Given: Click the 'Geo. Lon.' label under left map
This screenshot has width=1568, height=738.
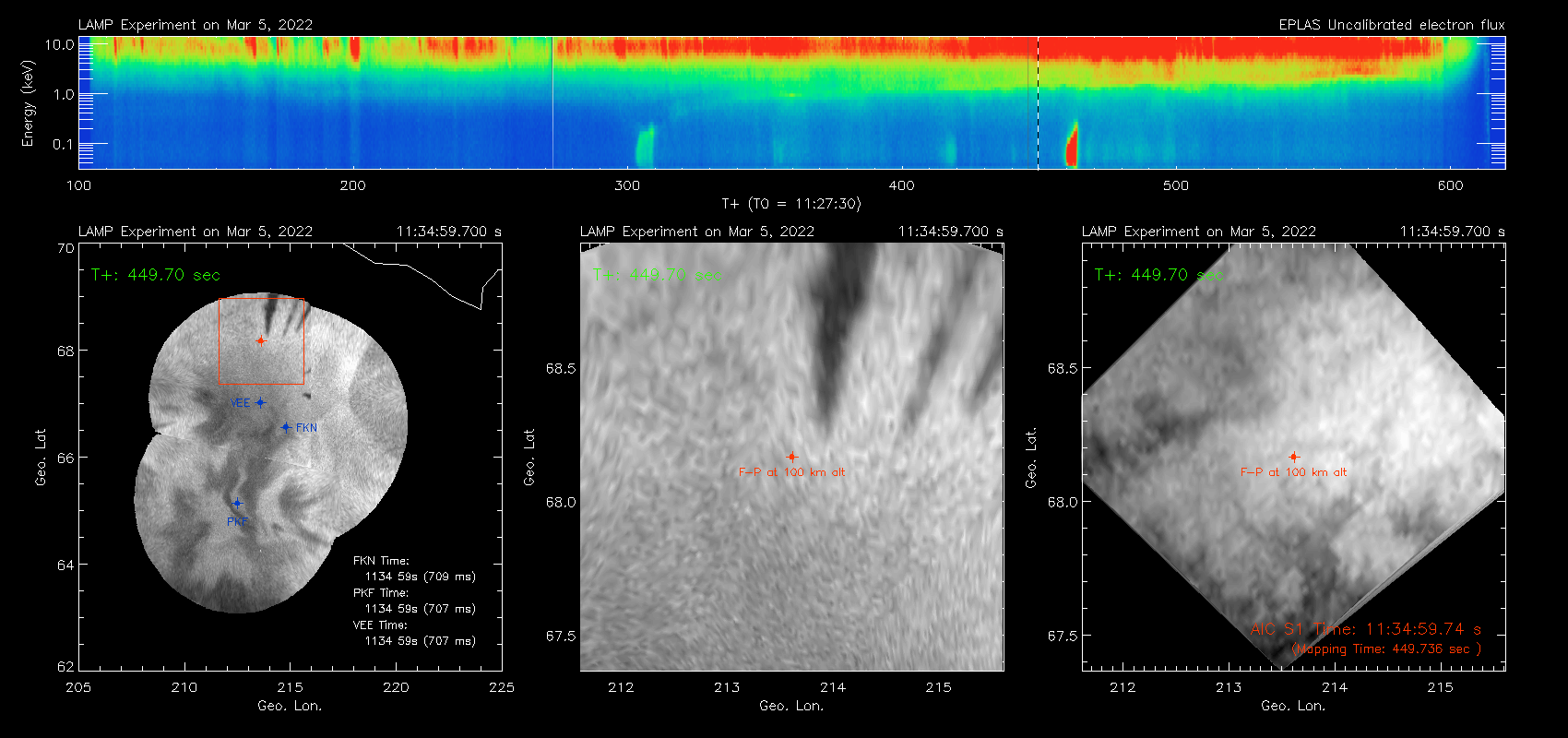Looking at the screenshot, I should [290, 706].
